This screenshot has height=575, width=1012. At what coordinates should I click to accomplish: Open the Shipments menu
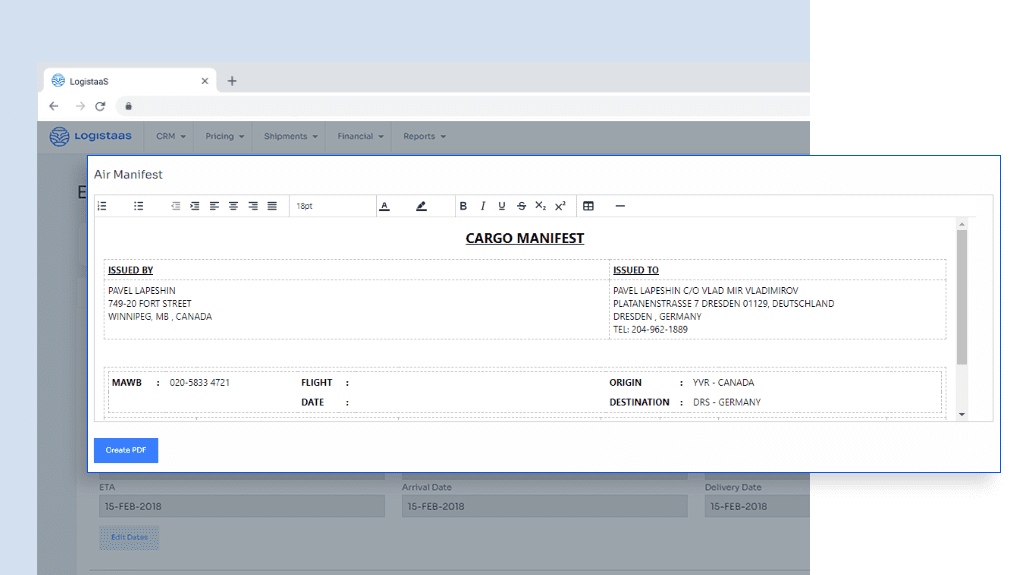tap(290, 136)
